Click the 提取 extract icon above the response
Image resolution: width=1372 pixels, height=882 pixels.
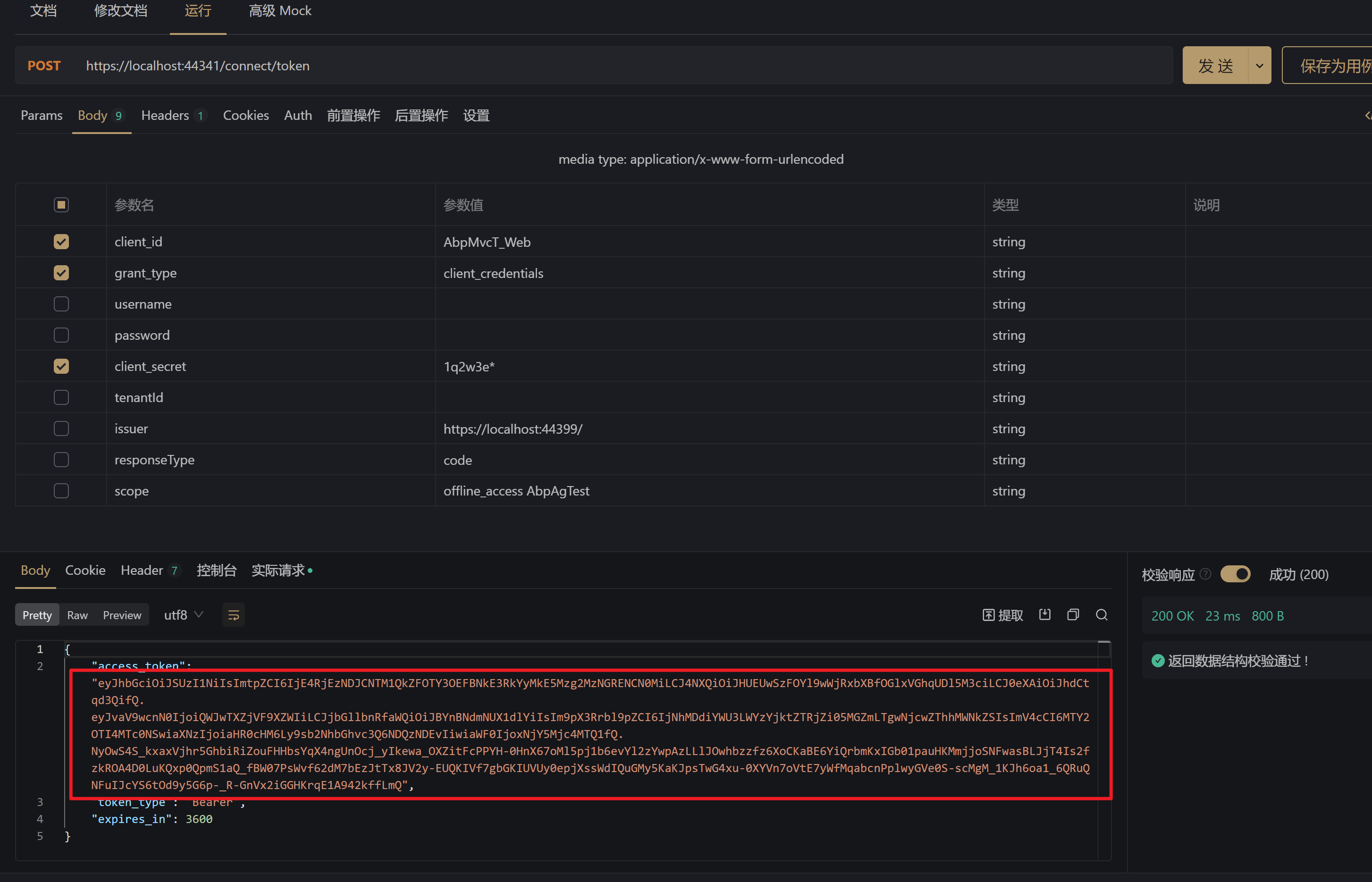pyautogui.click(x=1002, y=614)
